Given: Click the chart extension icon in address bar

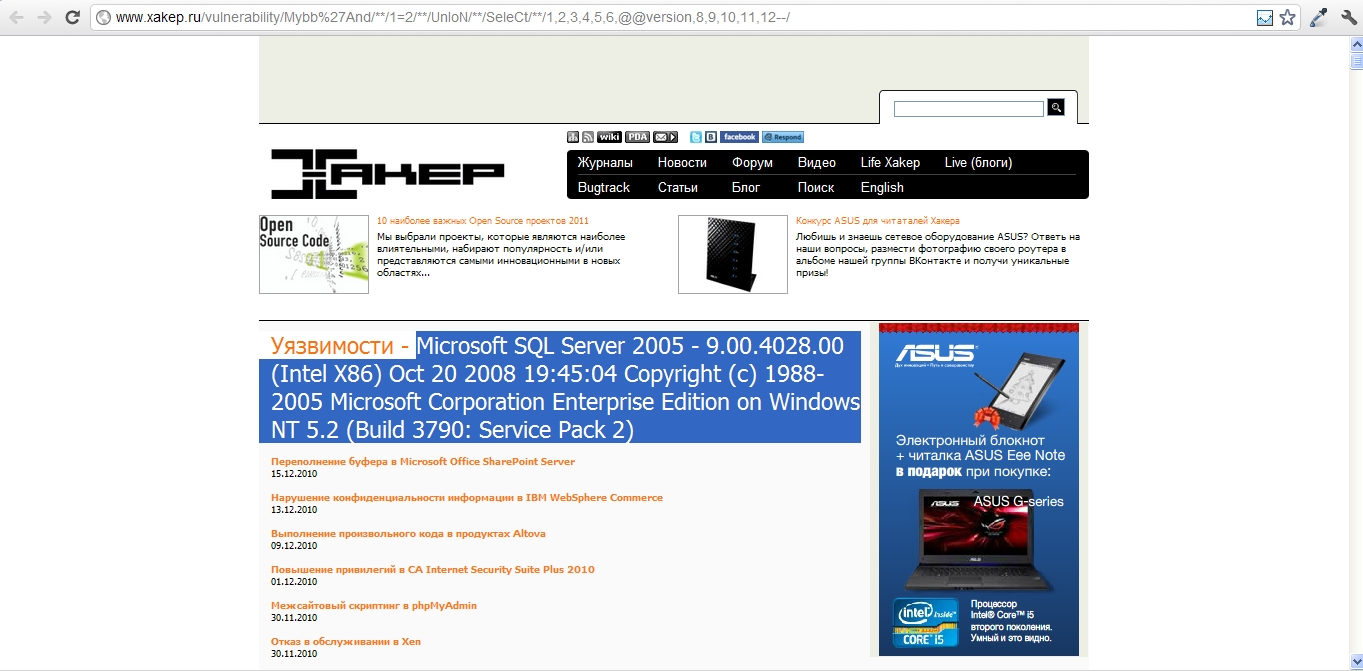Looking at the screenshot, I should tap(1265, 17).
